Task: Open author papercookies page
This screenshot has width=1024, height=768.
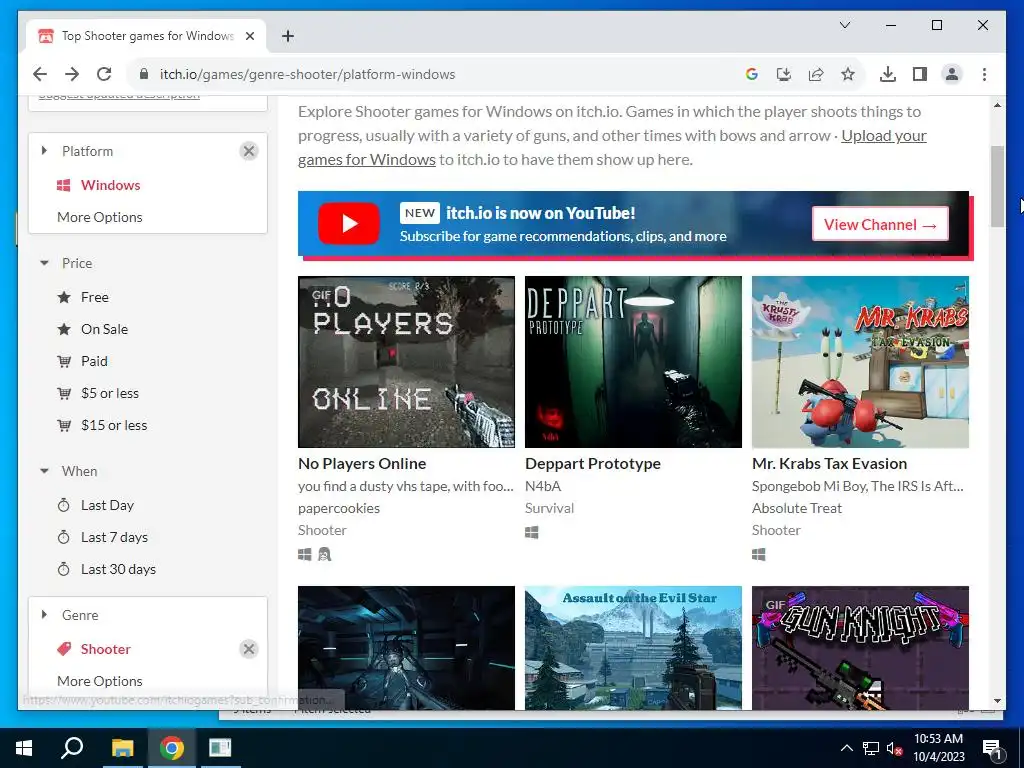Action: pos(338,508)
